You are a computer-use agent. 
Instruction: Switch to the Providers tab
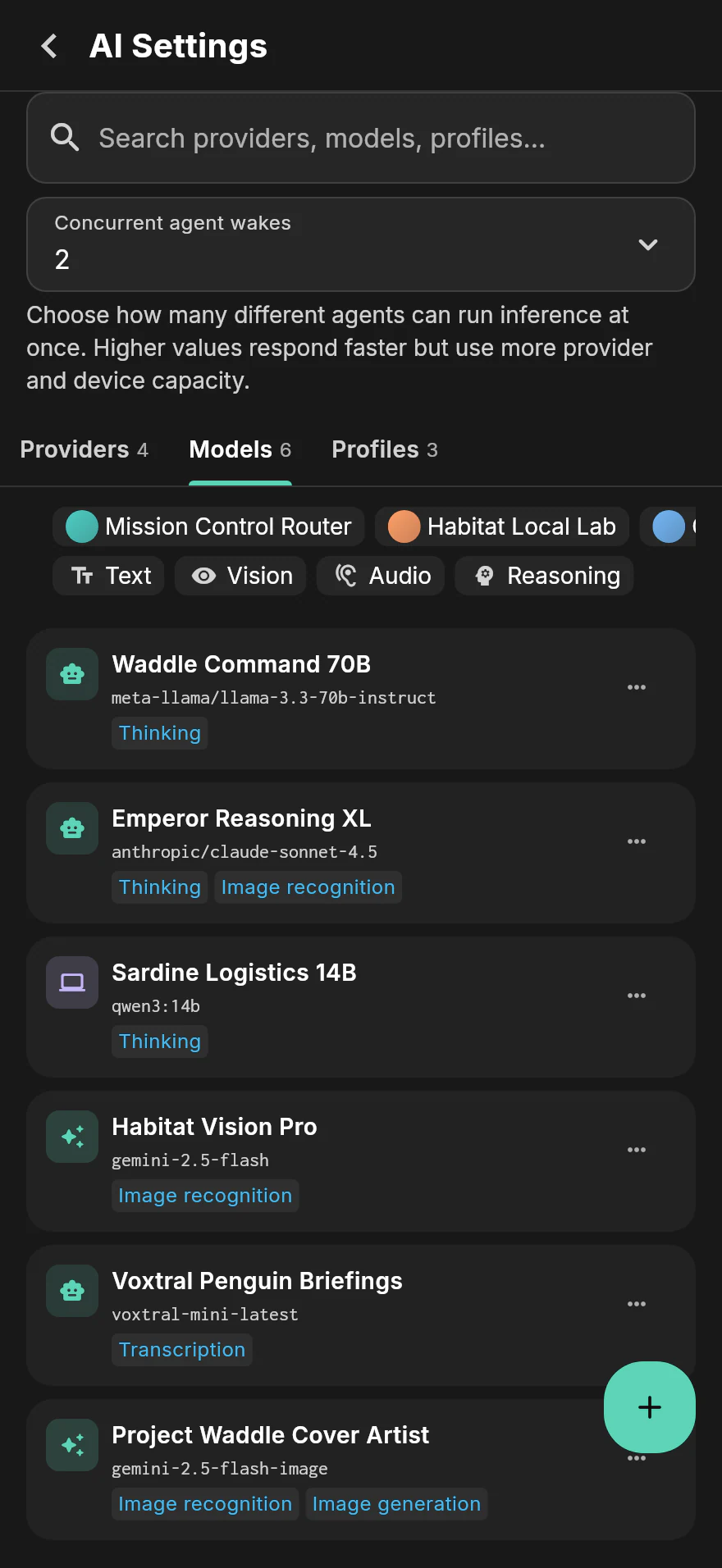point(84,449)
